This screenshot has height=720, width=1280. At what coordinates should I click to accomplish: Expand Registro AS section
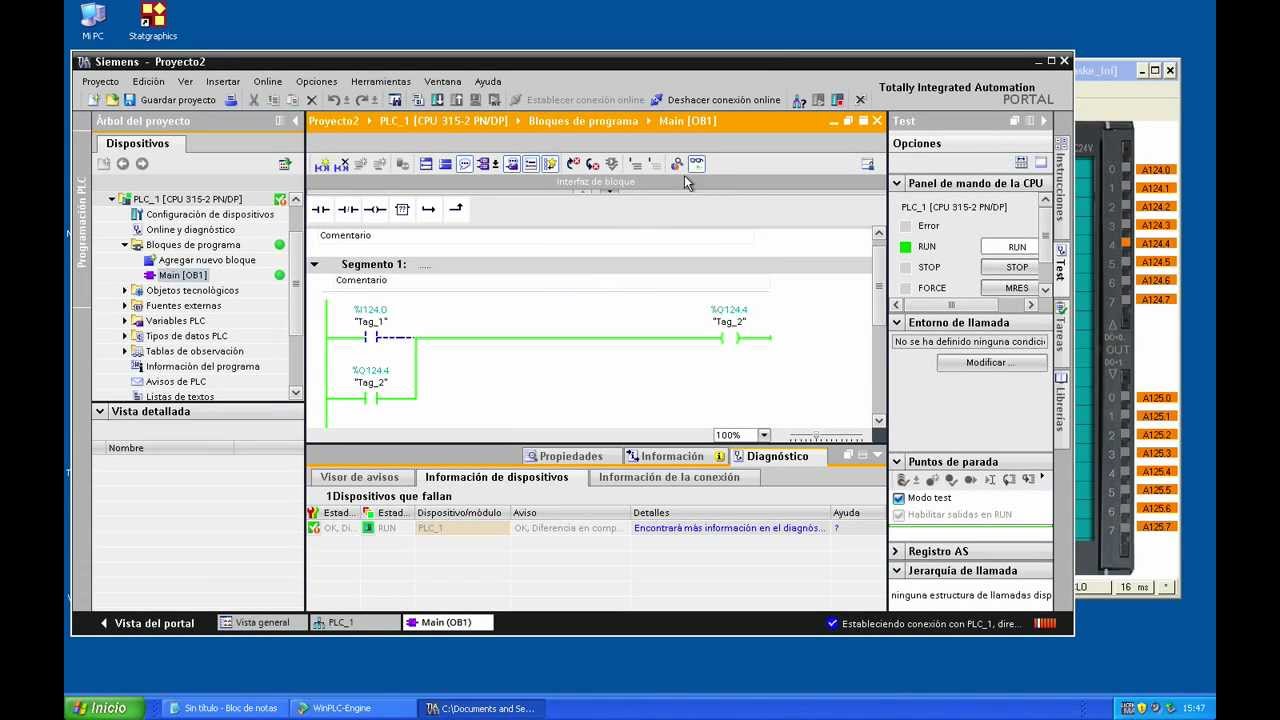(x=897, y=552)
